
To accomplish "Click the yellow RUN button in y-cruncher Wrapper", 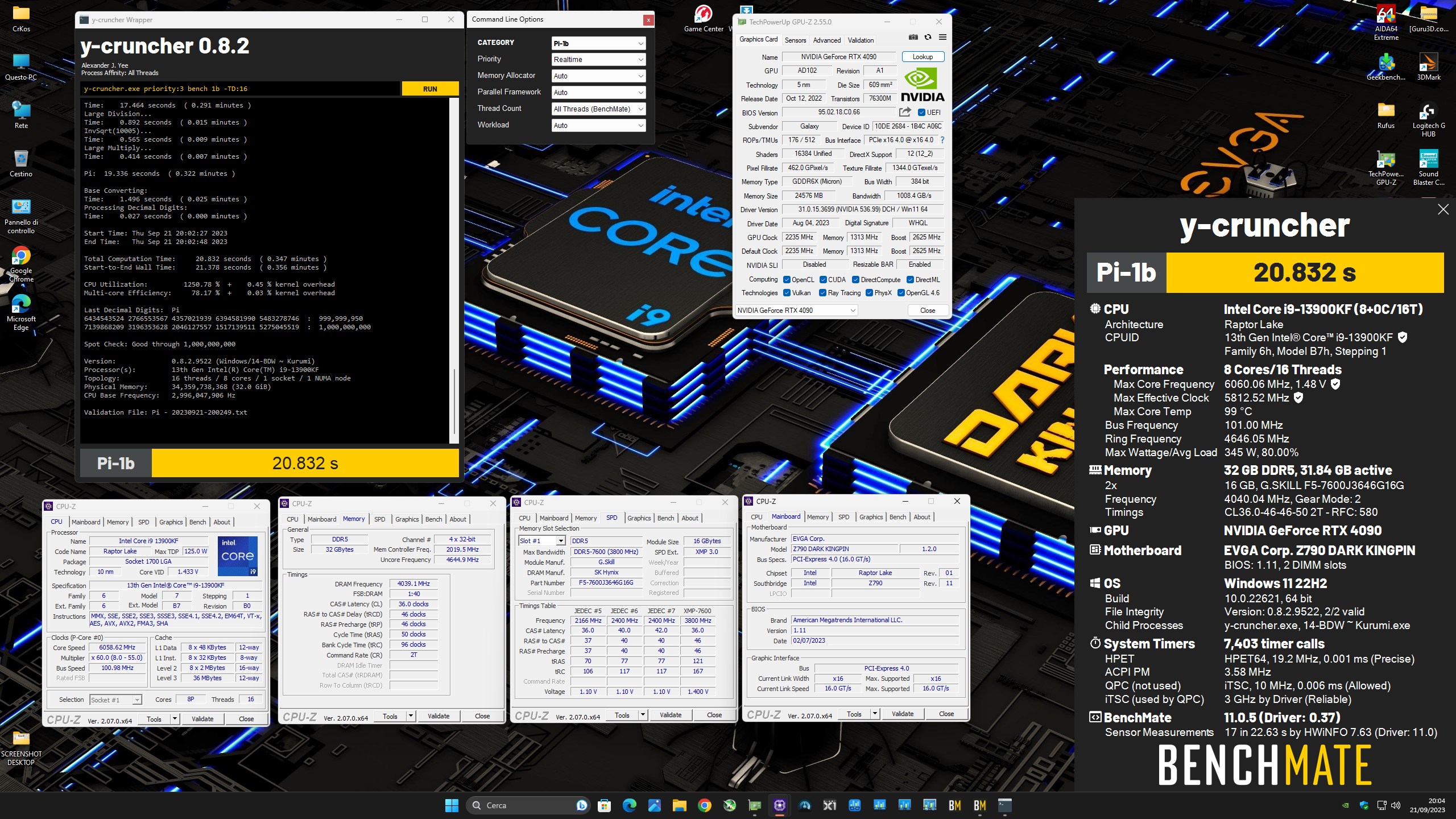I will (x=430, y=89).
